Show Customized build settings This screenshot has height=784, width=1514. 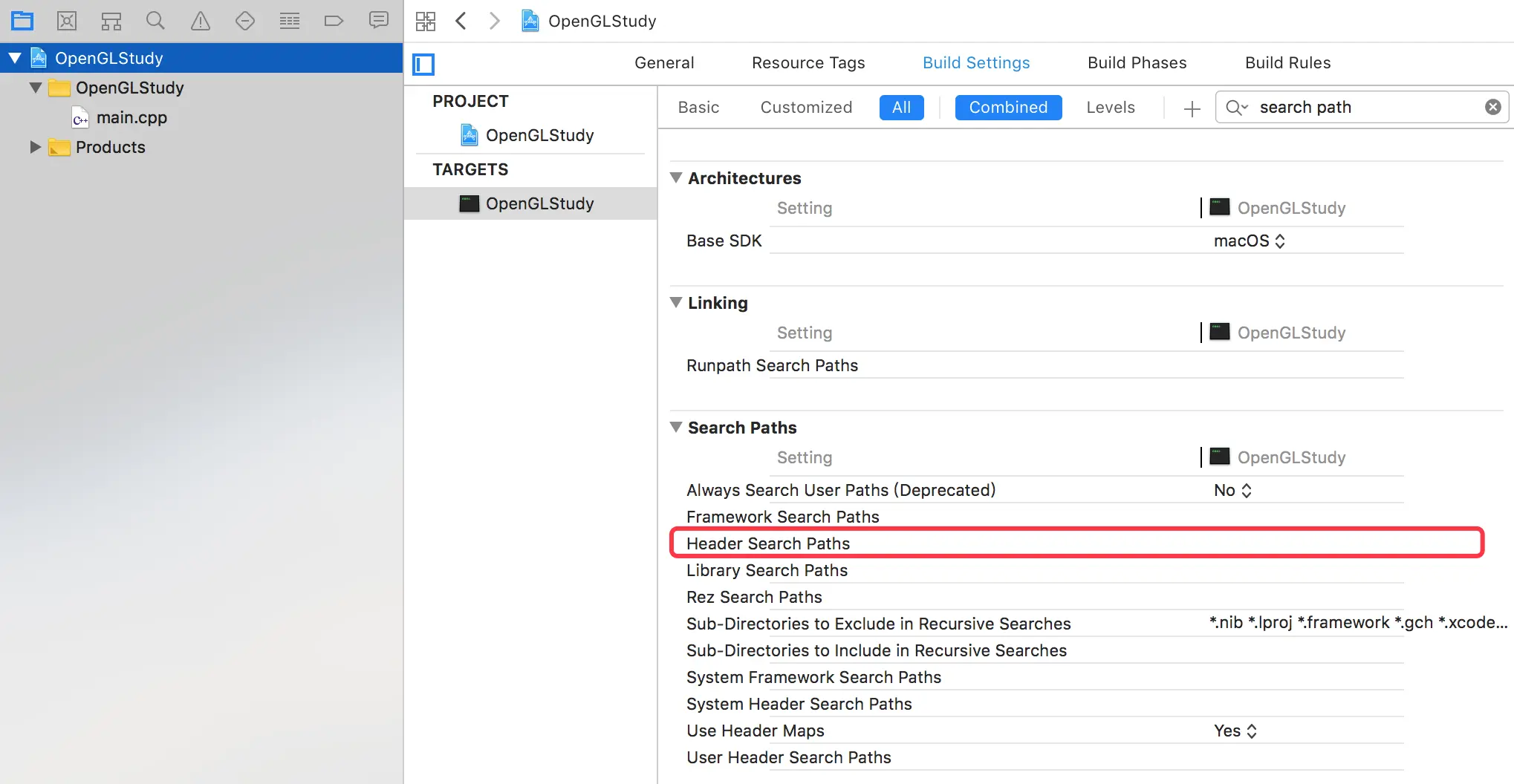pos(806,108)
